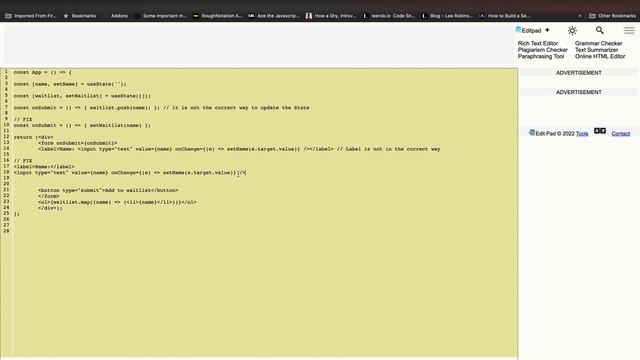Click the Tools footer link
The image size is (640, 360).
tap(582, 133)
